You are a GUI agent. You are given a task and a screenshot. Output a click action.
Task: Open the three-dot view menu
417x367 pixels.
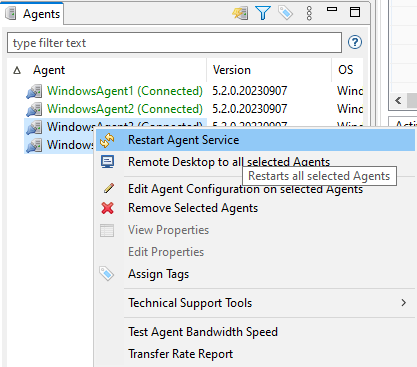tap(309, 13)
